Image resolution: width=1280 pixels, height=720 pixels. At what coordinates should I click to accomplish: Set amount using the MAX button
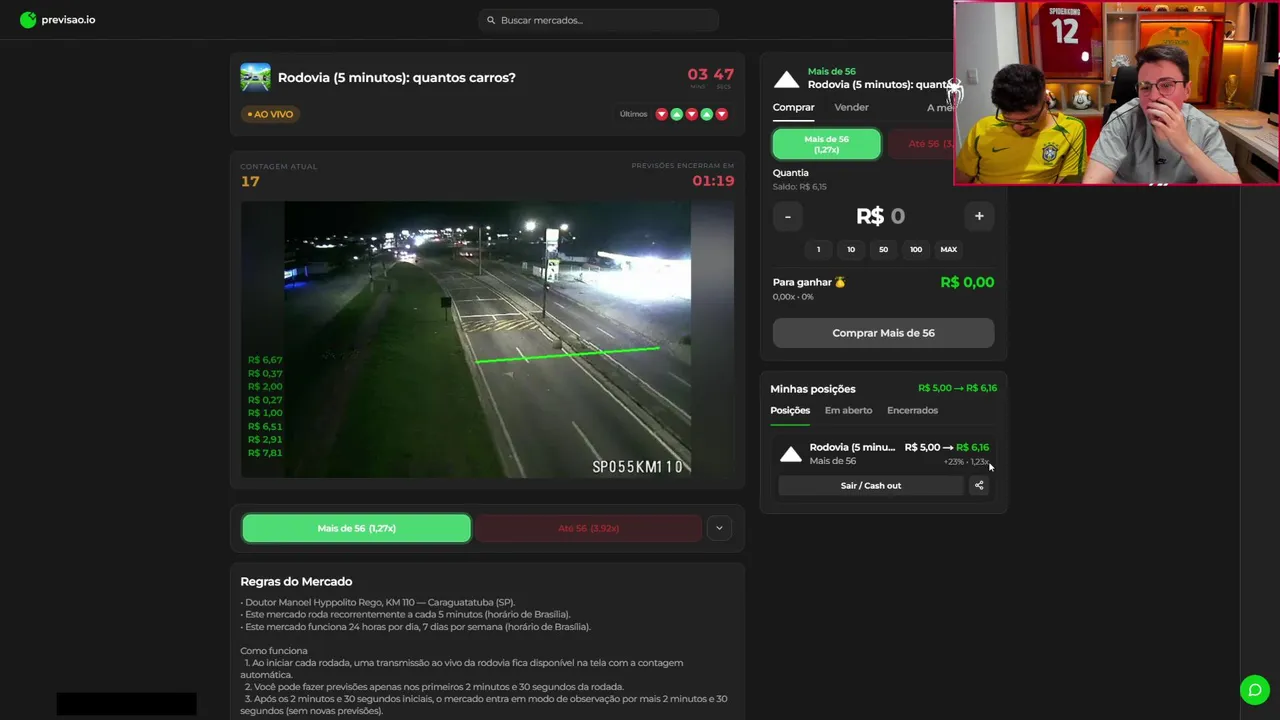point(948,249)
